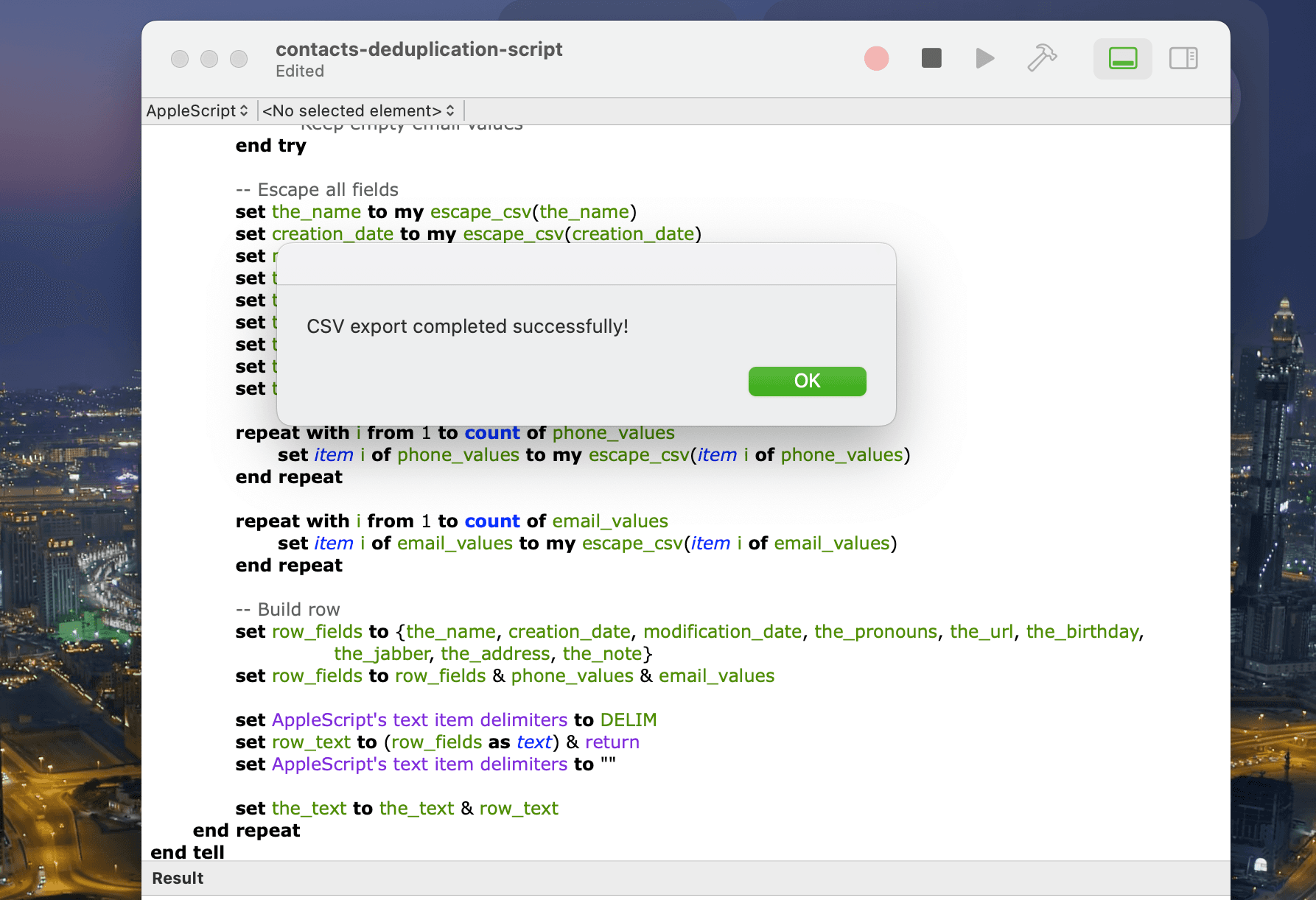Dismiss the export dialog by clicking OK
Viewport: 1316px width, 900px height.
click(806, 381)
